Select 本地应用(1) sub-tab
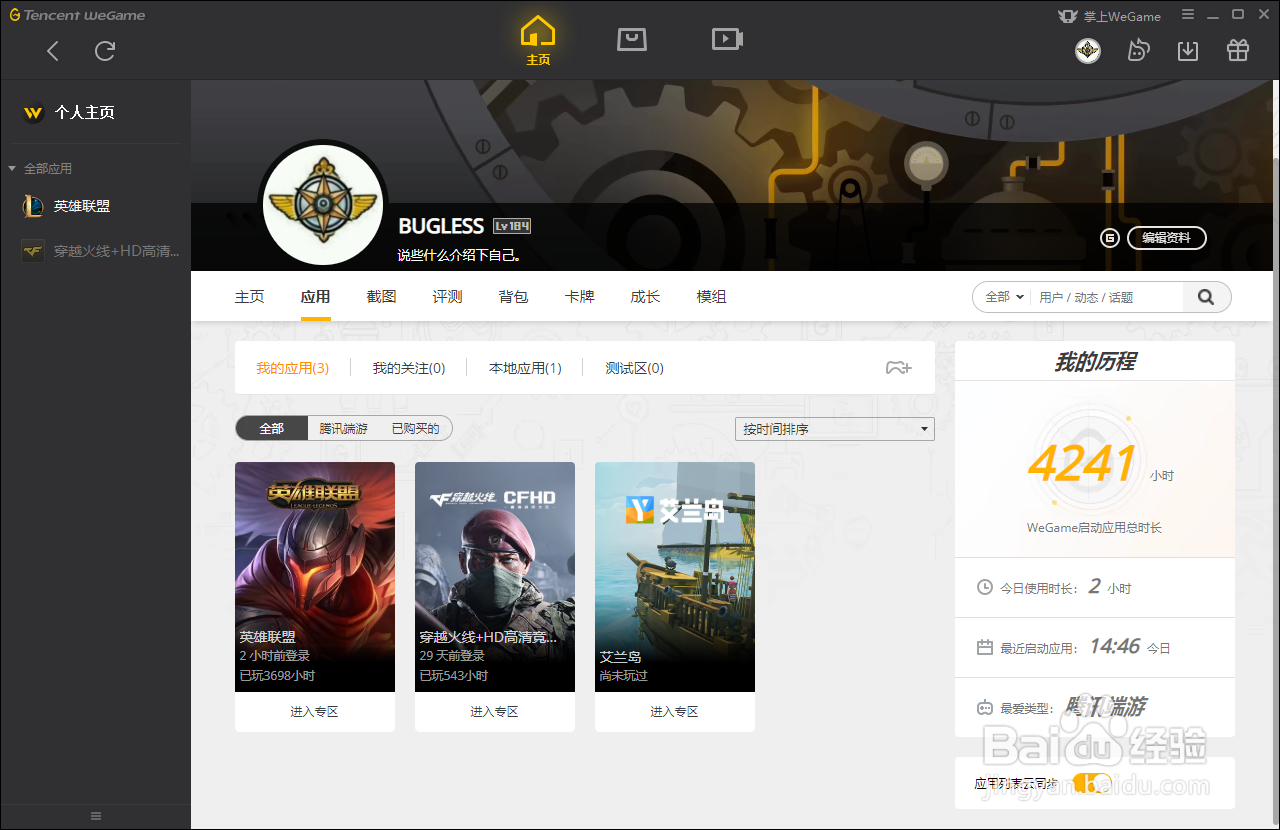The height and width of the screenshot is (830, 1280). click(525, 368)
